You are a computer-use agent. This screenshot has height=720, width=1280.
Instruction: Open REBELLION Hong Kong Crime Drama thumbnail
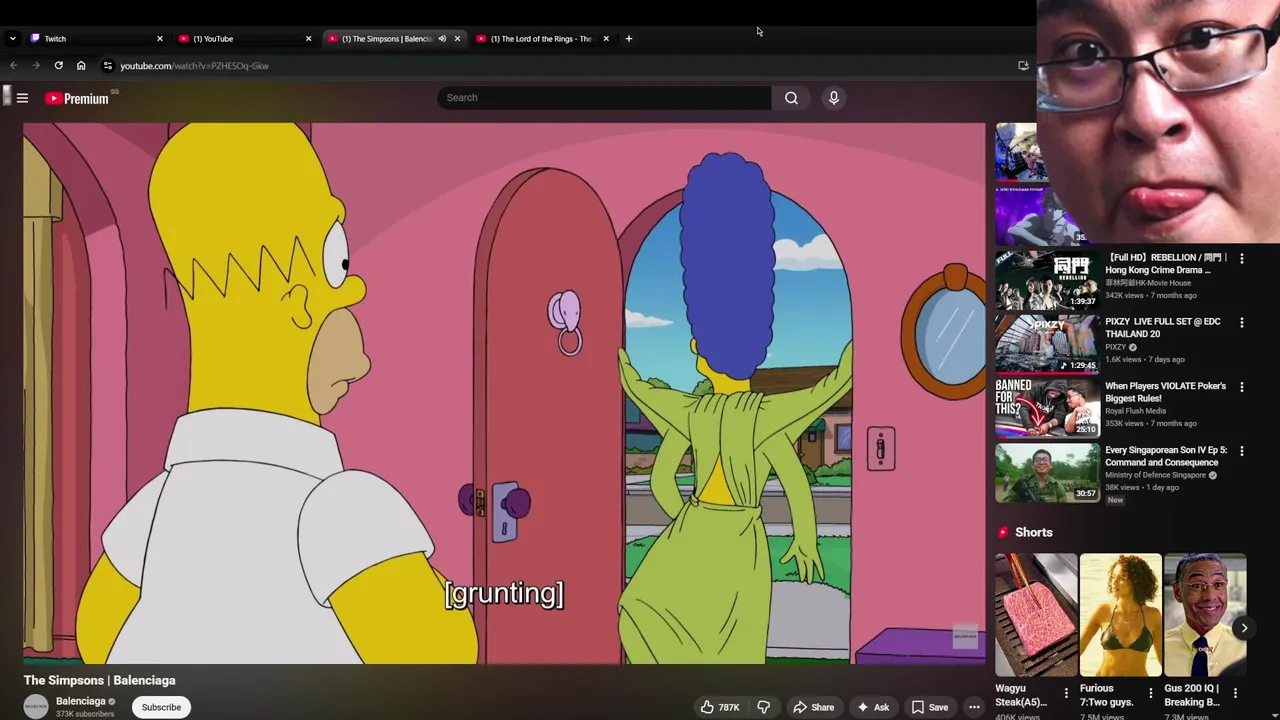[1046, 280]
